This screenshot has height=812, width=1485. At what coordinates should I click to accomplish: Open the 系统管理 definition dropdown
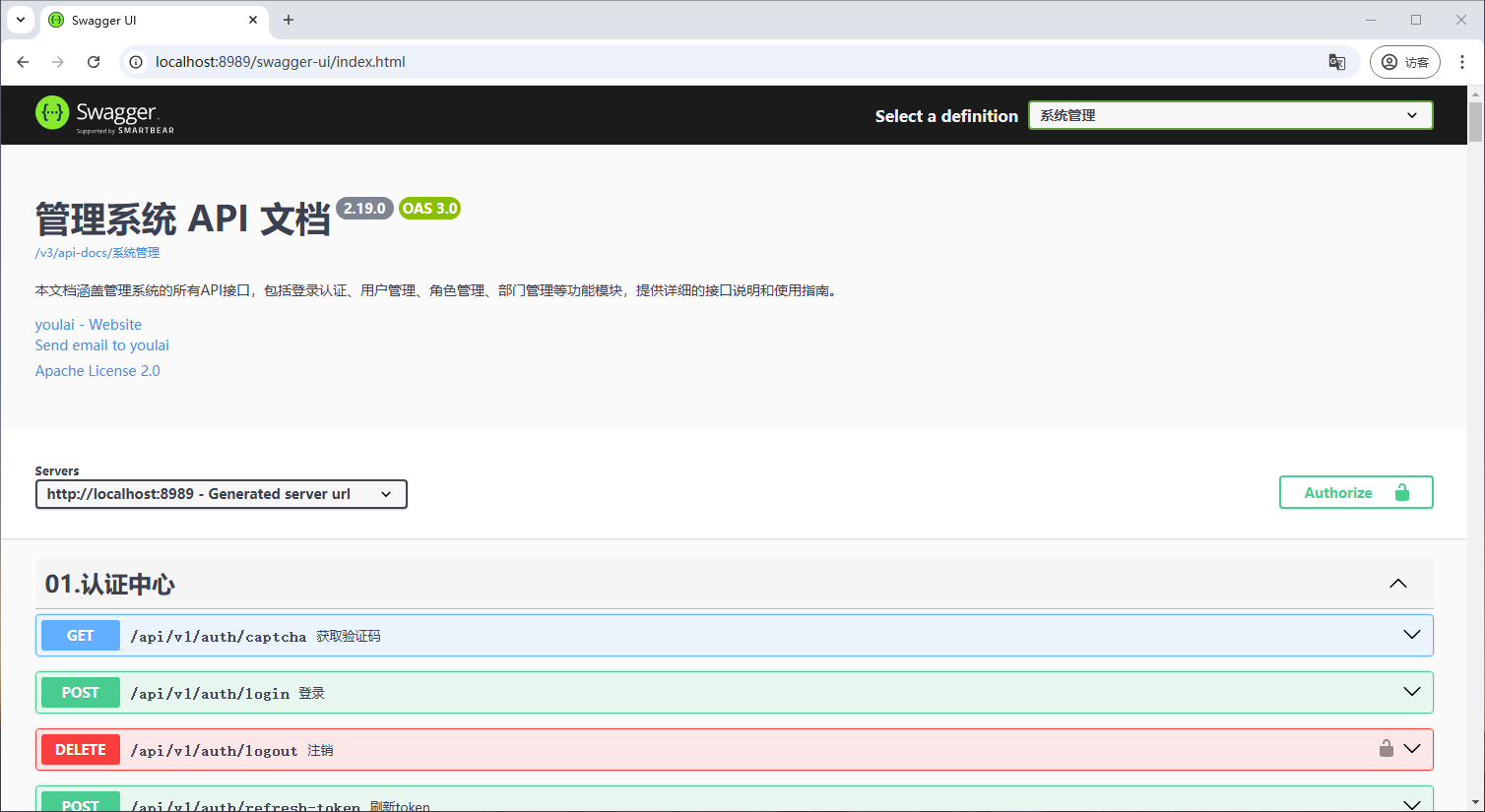[x=1230, y=115]
